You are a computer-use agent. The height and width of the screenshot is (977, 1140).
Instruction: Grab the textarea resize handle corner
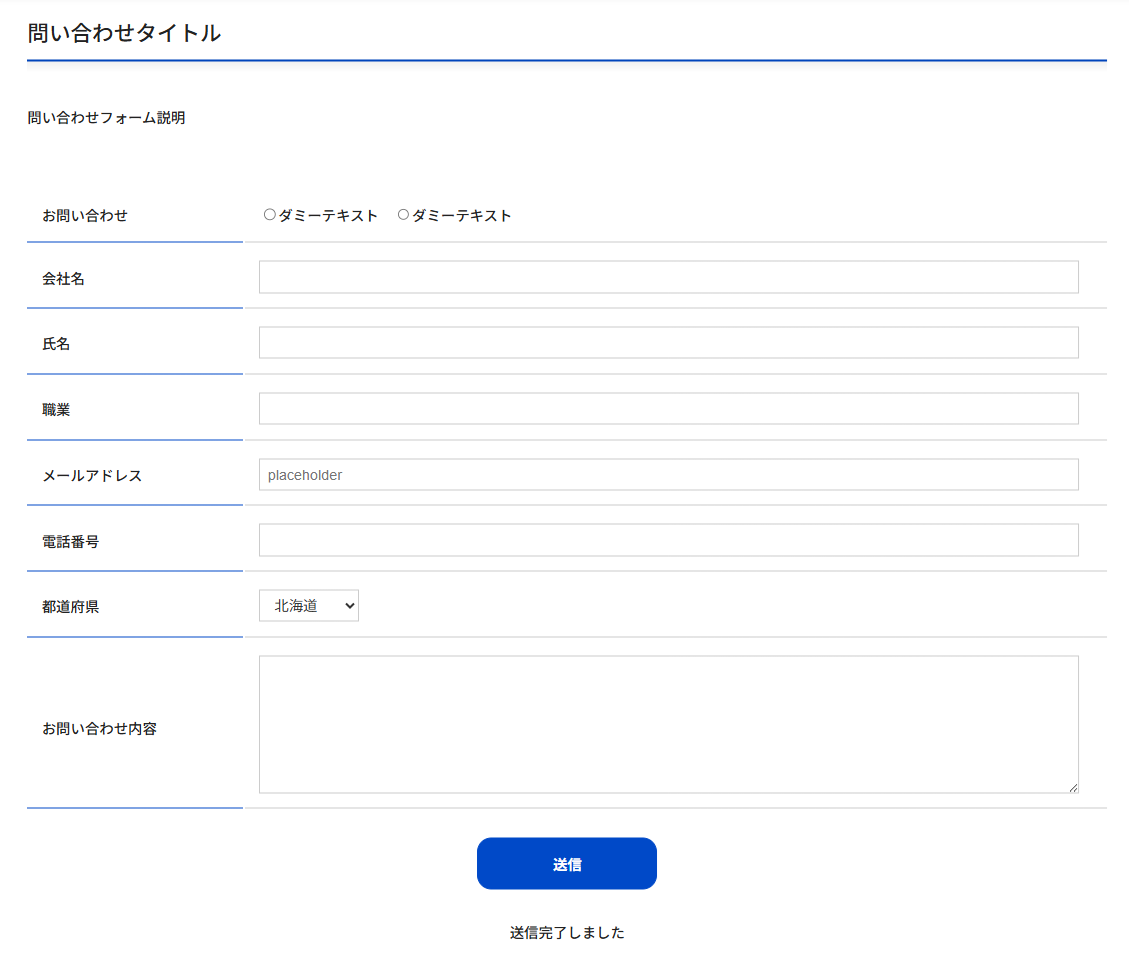[x=1073, y=788]
